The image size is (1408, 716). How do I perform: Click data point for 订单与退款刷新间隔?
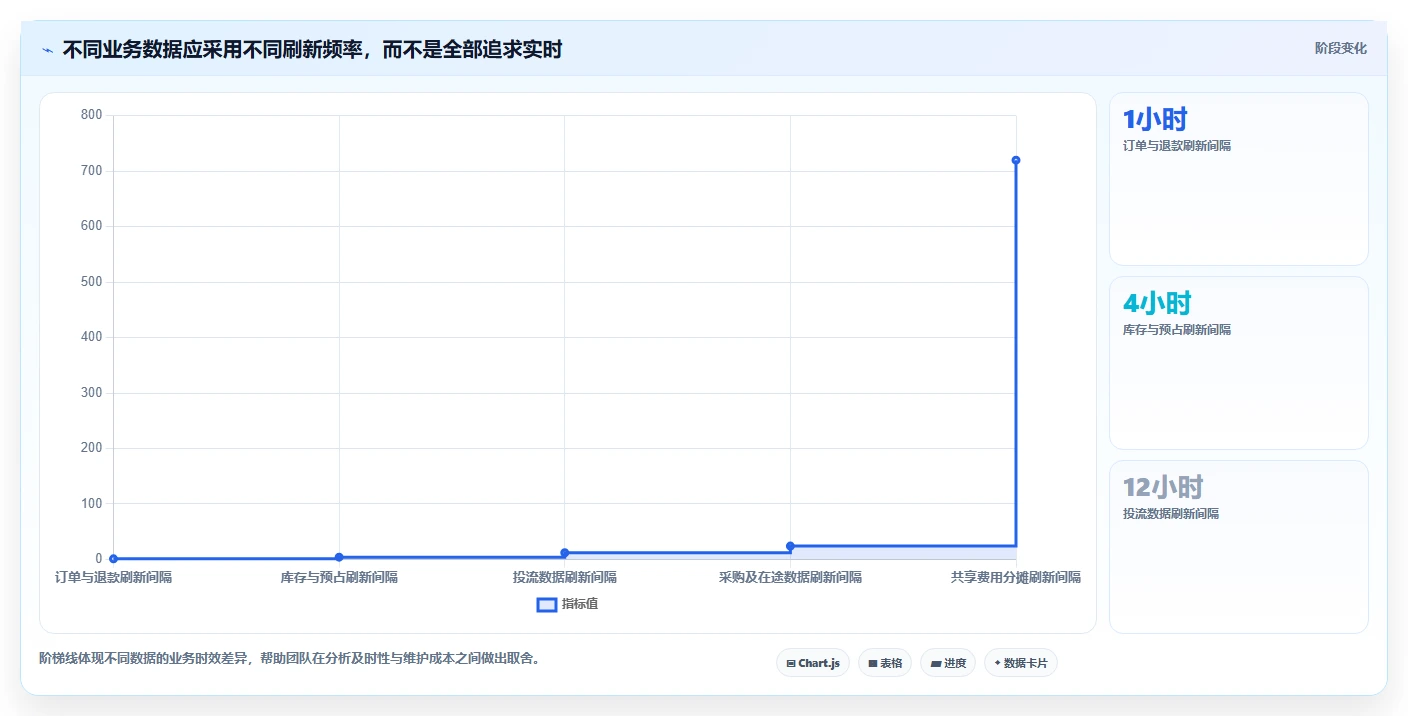pos(113,558)
